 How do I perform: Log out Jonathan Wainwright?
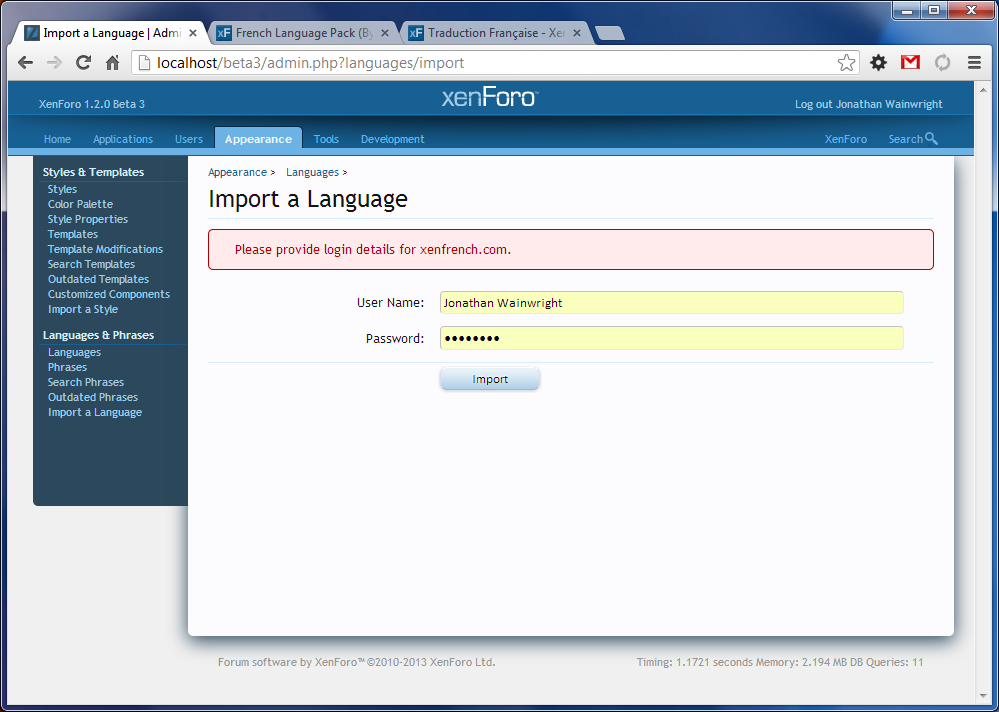point(868,104)
